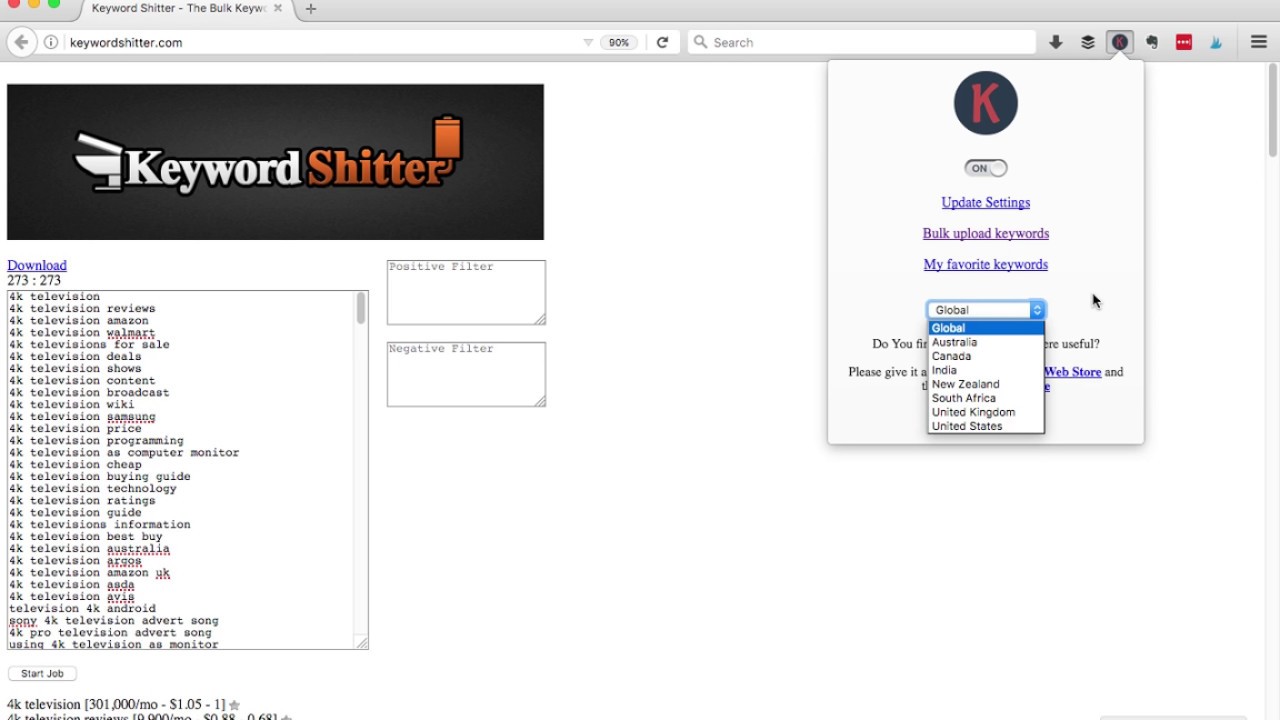Select South Africa in country list
Viewport: 1280px width, 720px height.
(986, 398)
